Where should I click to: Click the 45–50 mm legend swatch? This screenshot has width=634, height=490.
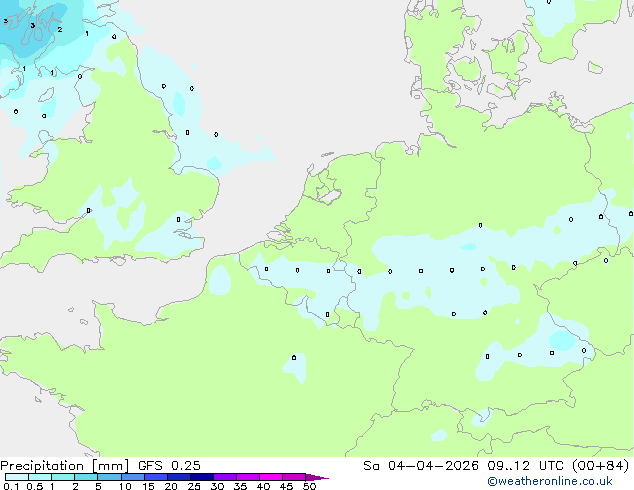coord(294,477)
